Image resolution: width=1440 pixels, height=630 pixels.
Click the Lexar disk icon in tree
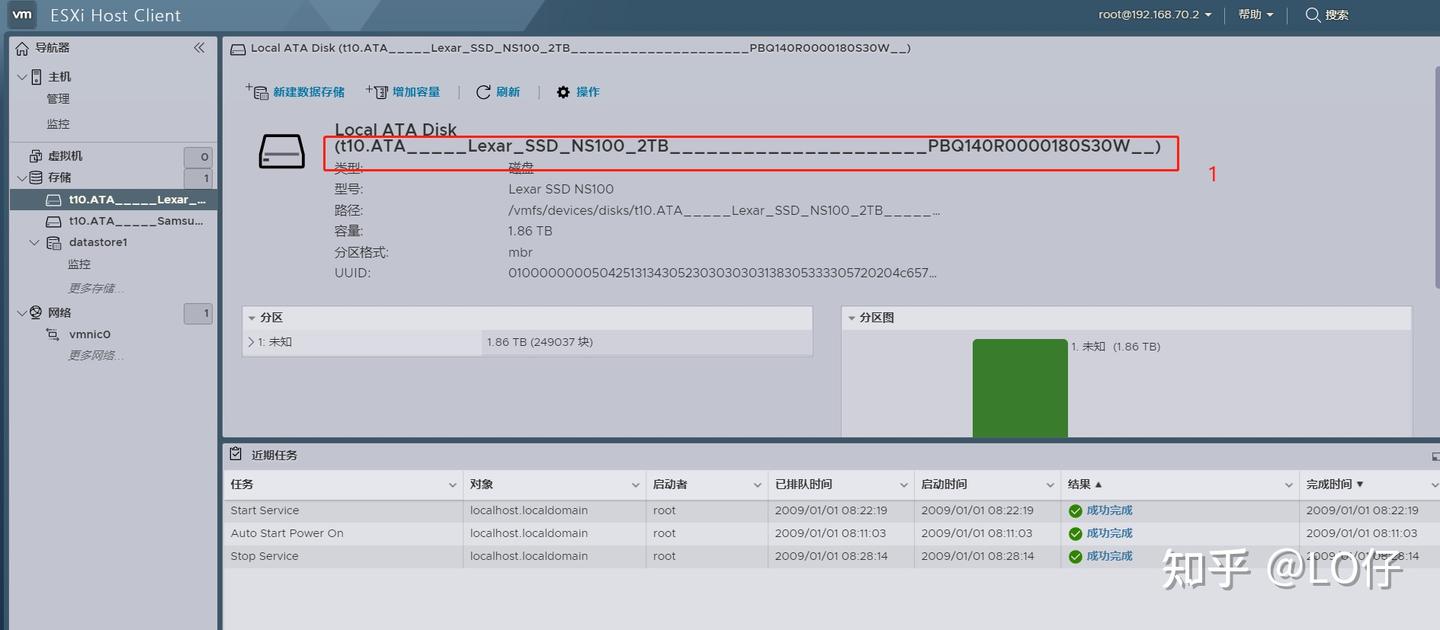[x=55, y=200]
